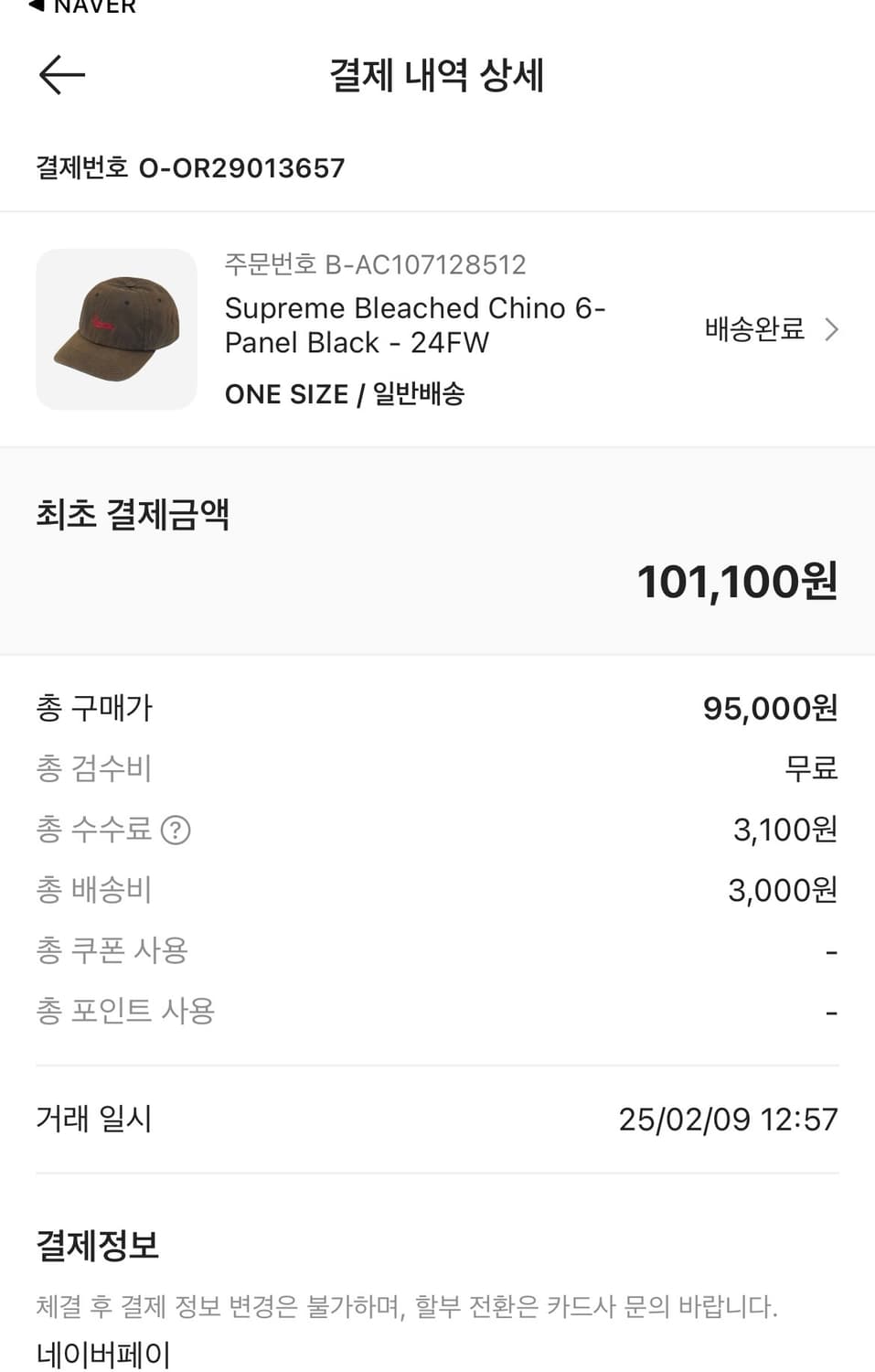Open the Supreme cap thumbnail
Viewport: 875px width, 1372px height.
pos(116,329)
